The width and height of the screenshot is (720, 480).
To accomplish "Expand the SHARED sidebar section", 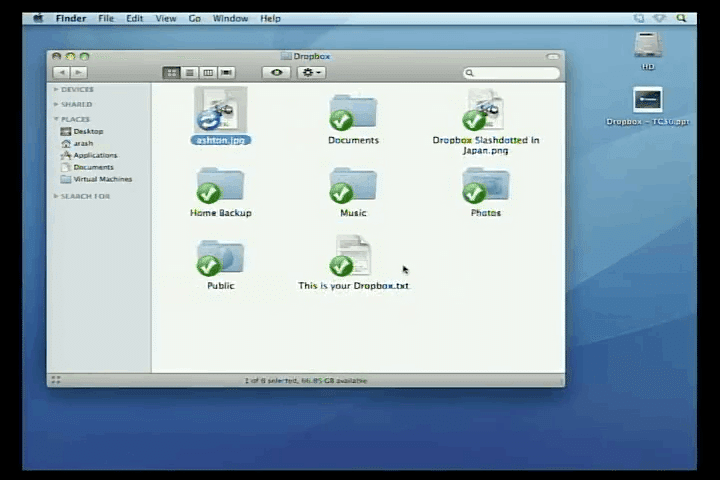I will tap(56, 104).
